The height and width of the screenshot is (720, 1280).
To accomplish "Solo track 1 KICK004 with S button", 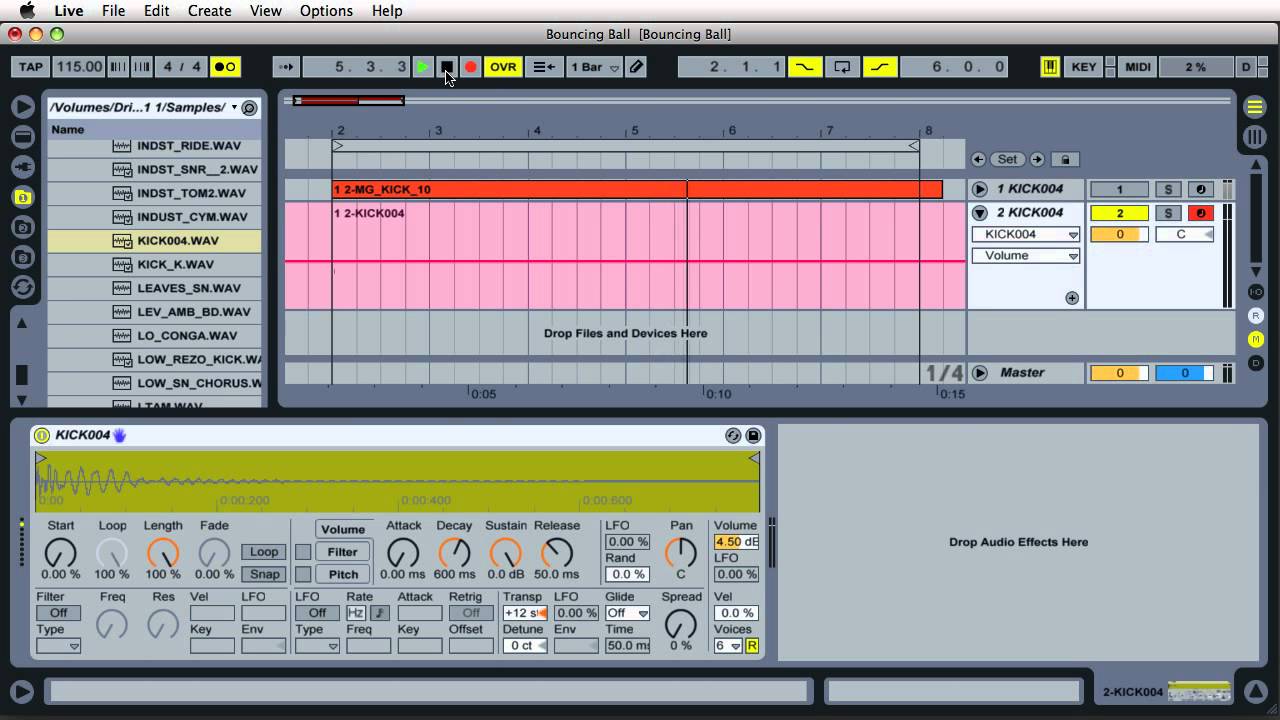I will tap(1167, 189).
